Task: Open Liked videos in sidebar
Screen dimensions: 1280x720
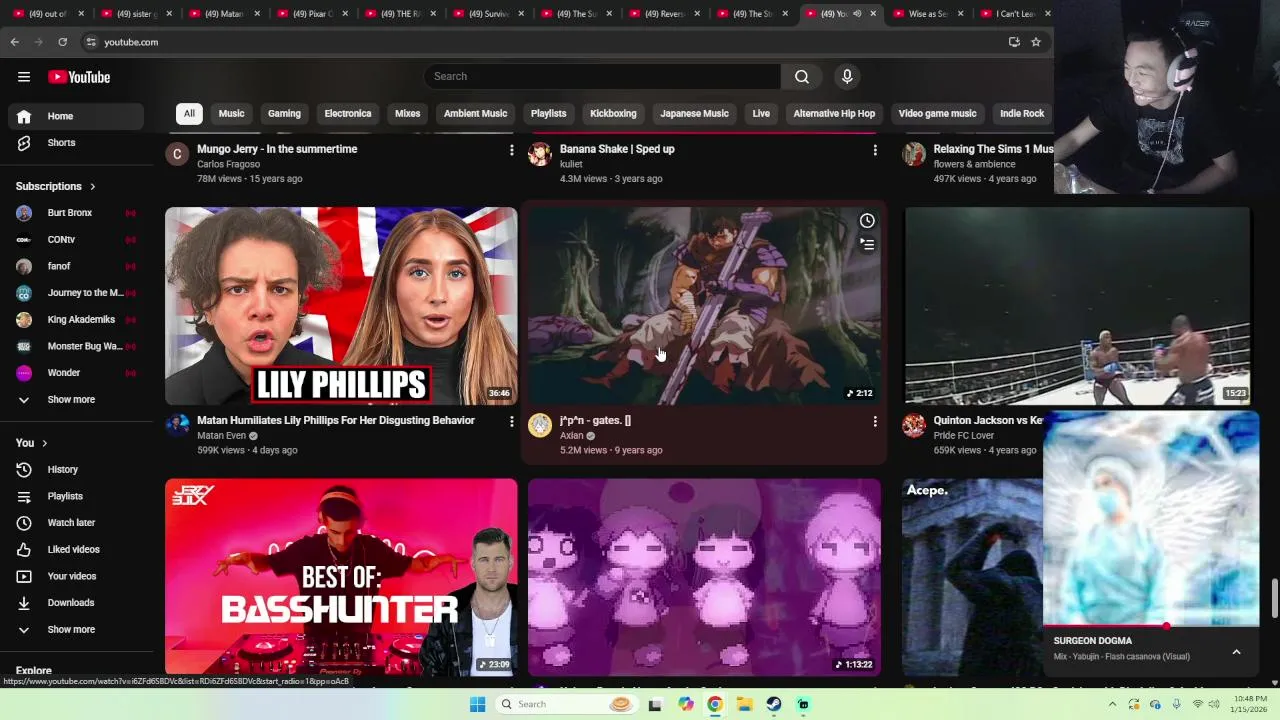Action: coord(76,549)
